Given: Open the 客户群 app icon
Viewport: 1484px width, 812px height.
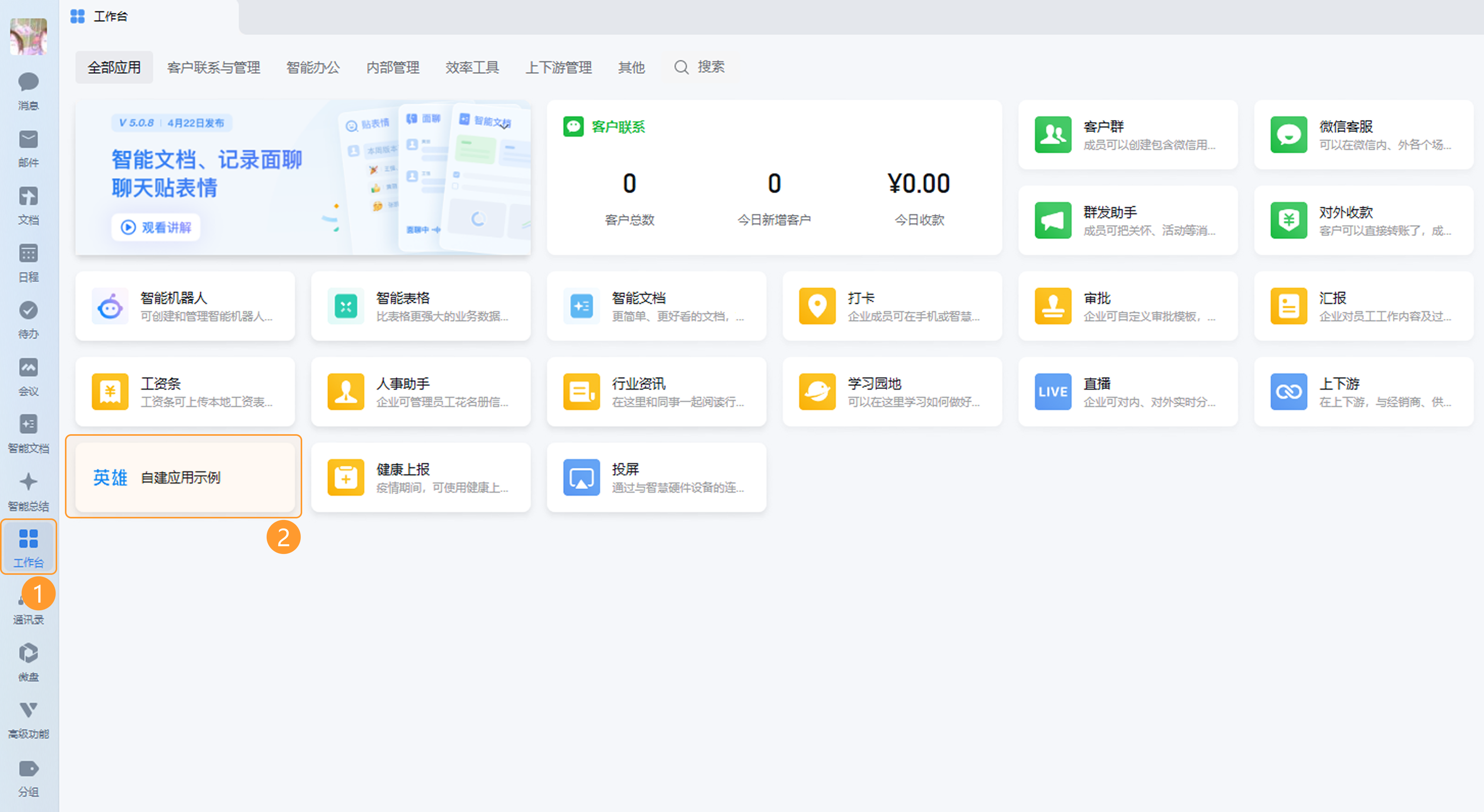Looking at the screenshot, I should point(1052,134).
